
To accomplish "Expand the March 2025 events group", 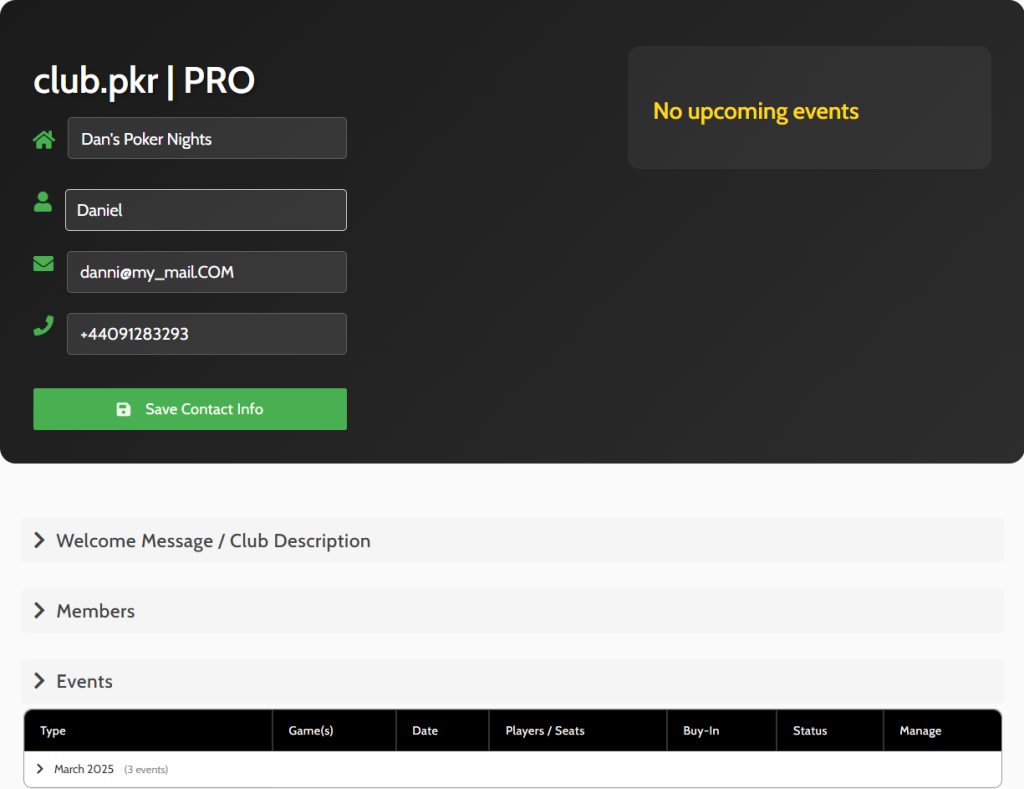I will pos(84,770).
